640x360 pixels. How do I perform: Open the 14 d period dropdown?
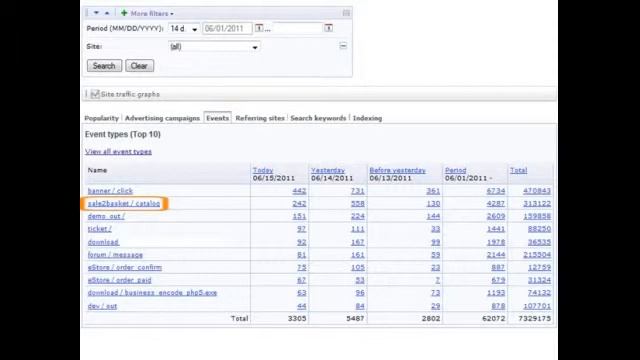click(x=184, y=29)
